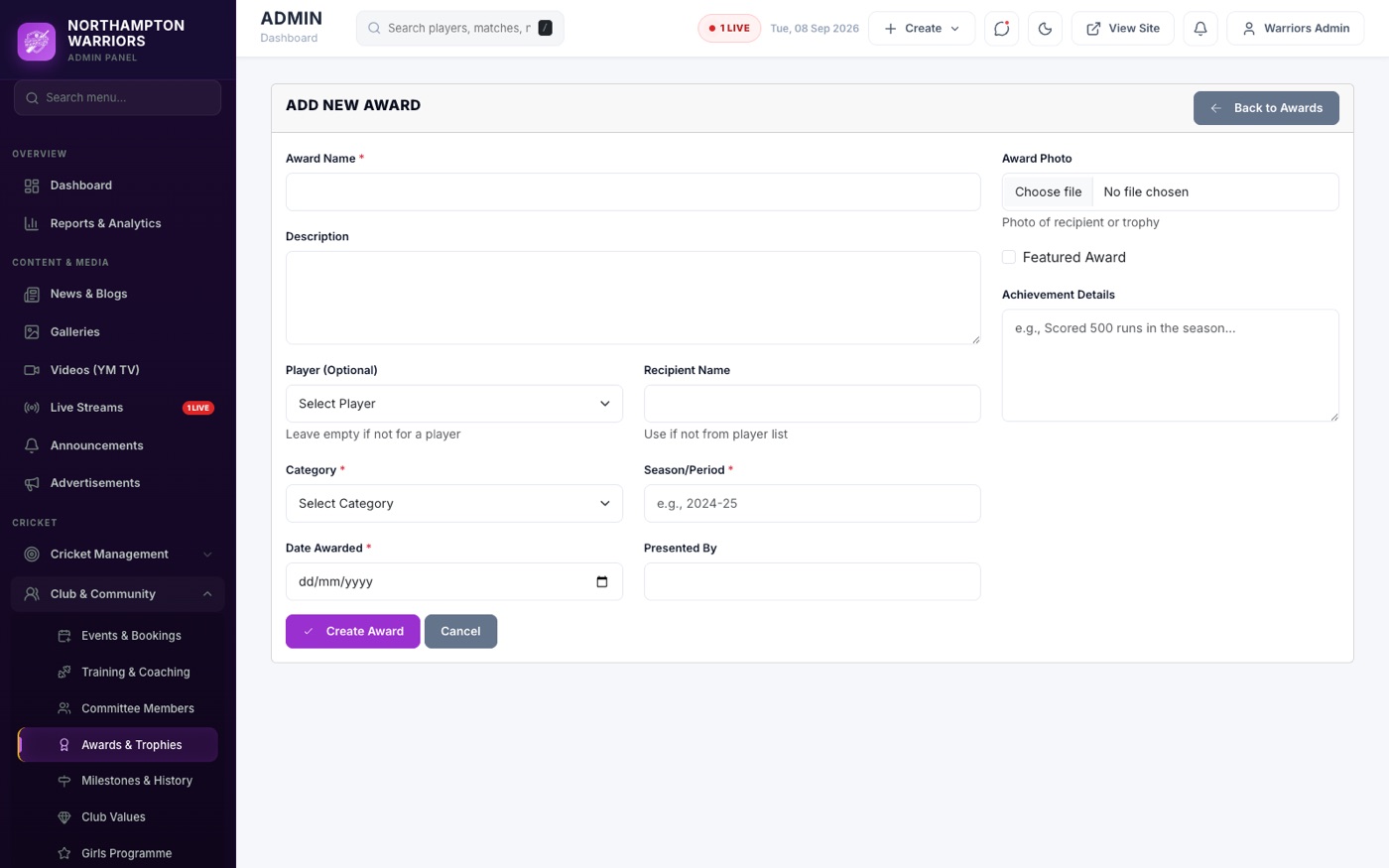Open Training & Coaching submenu item
Viewport: 1389px width, 868px height.
click(119, 672)
